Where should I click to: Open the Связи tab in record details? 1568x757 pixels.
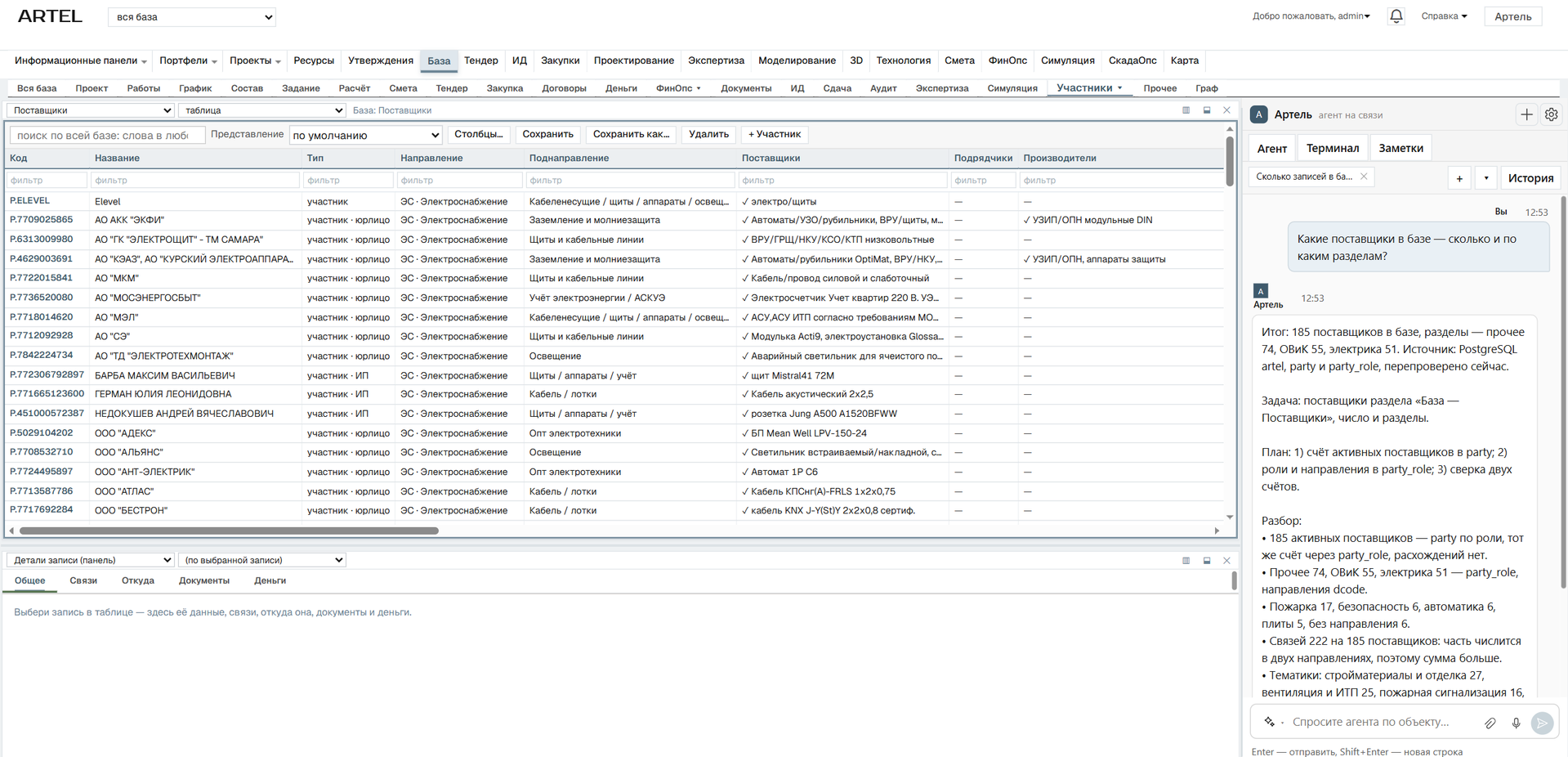point(83,580)
